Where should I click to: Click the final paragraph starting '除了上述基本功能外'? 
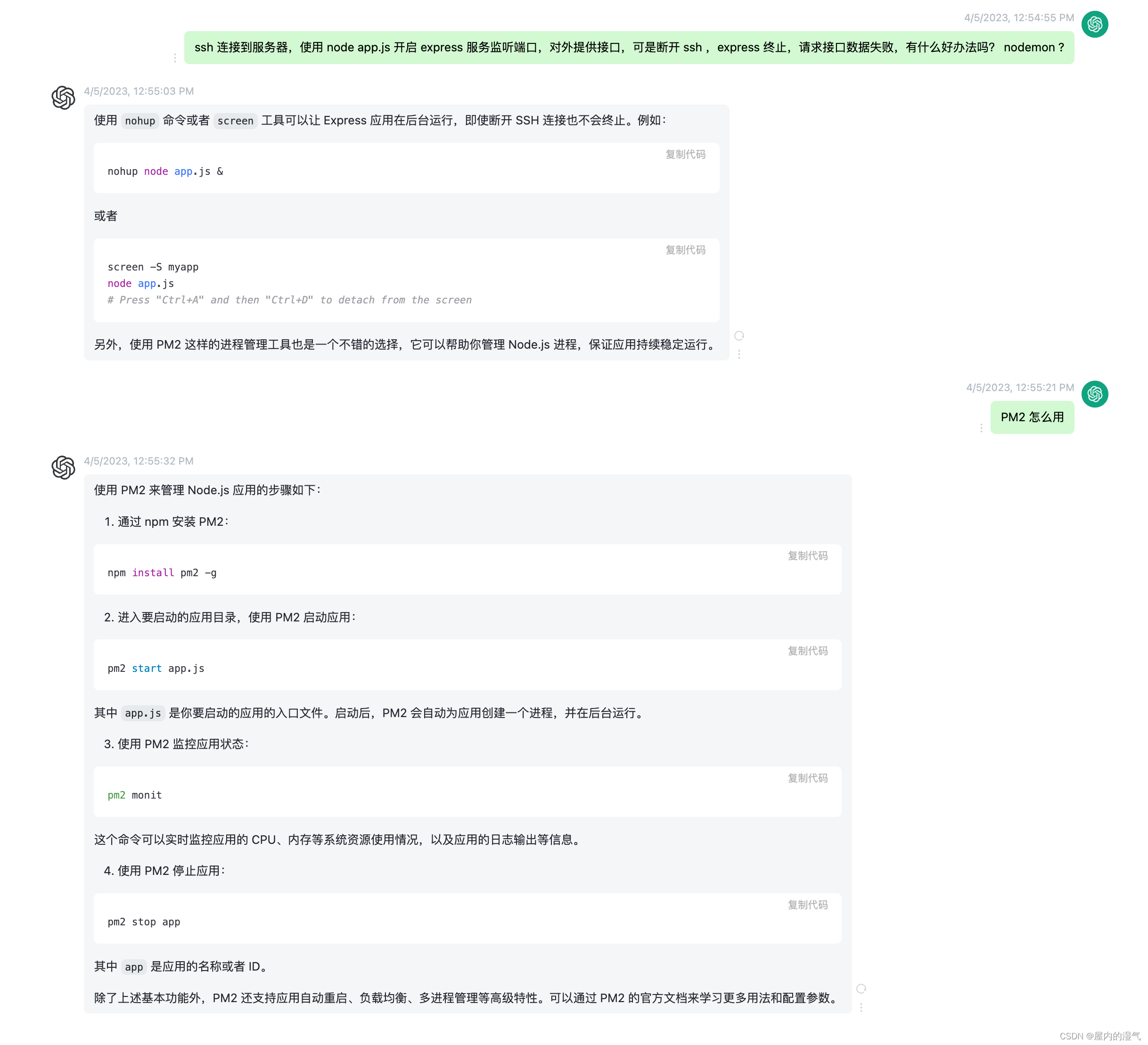[467, 998]
